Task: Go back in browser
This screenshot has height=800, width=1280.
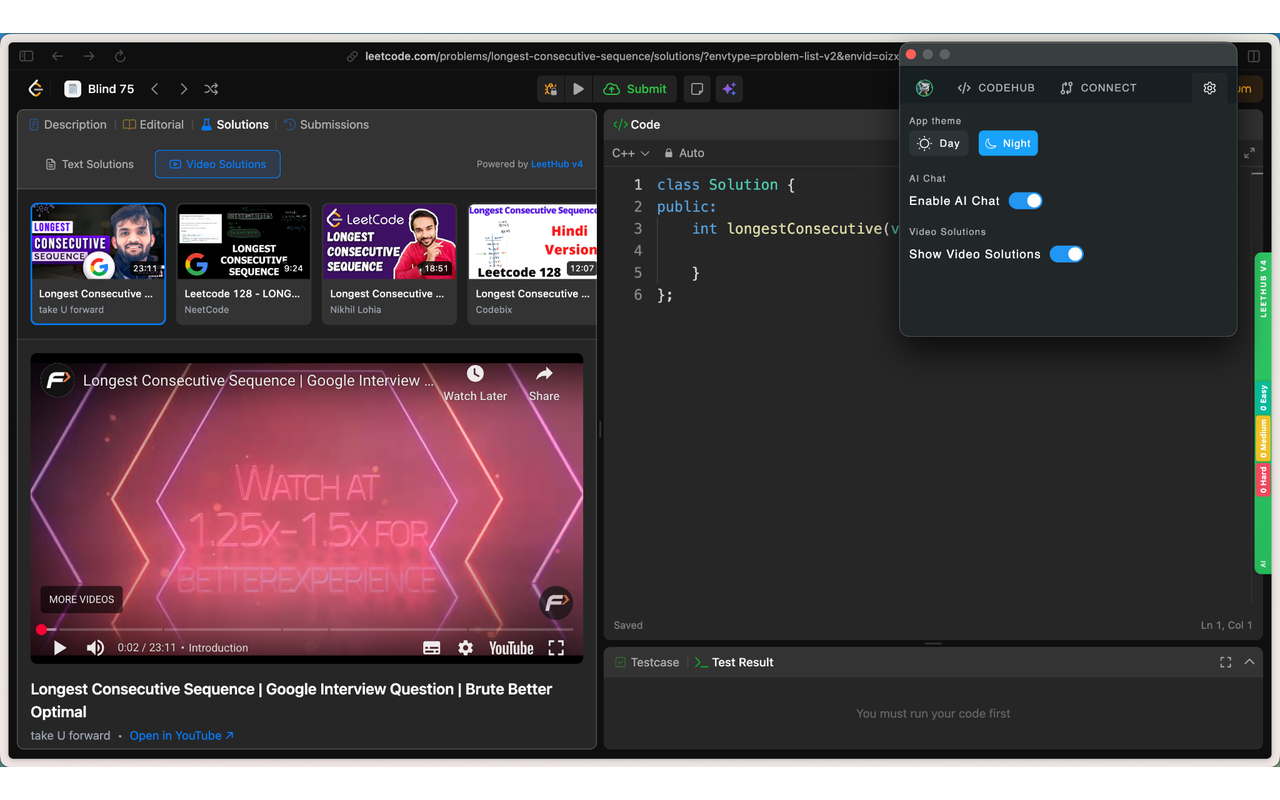Action: [x=58, y=56]
